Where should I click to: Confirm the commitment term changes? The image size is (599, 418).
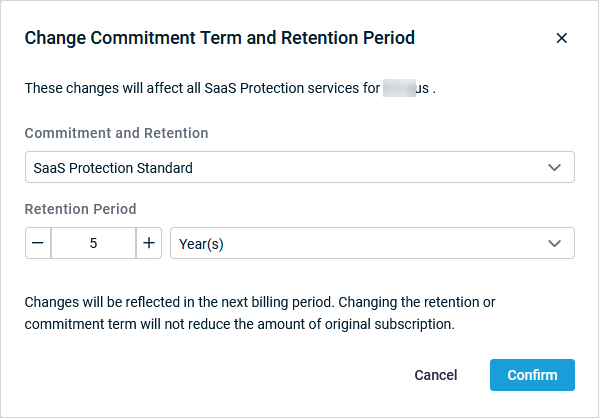pos(532,375)
